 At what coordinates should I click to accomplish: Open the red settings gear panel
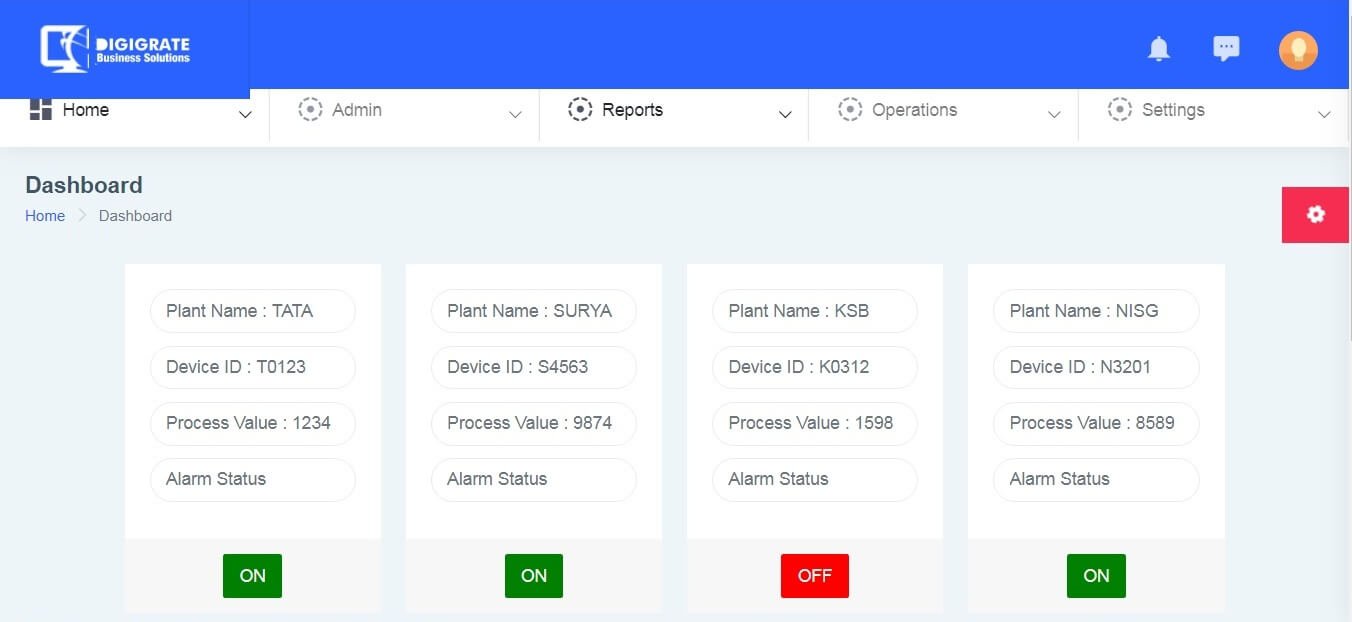pos(1315,214)
